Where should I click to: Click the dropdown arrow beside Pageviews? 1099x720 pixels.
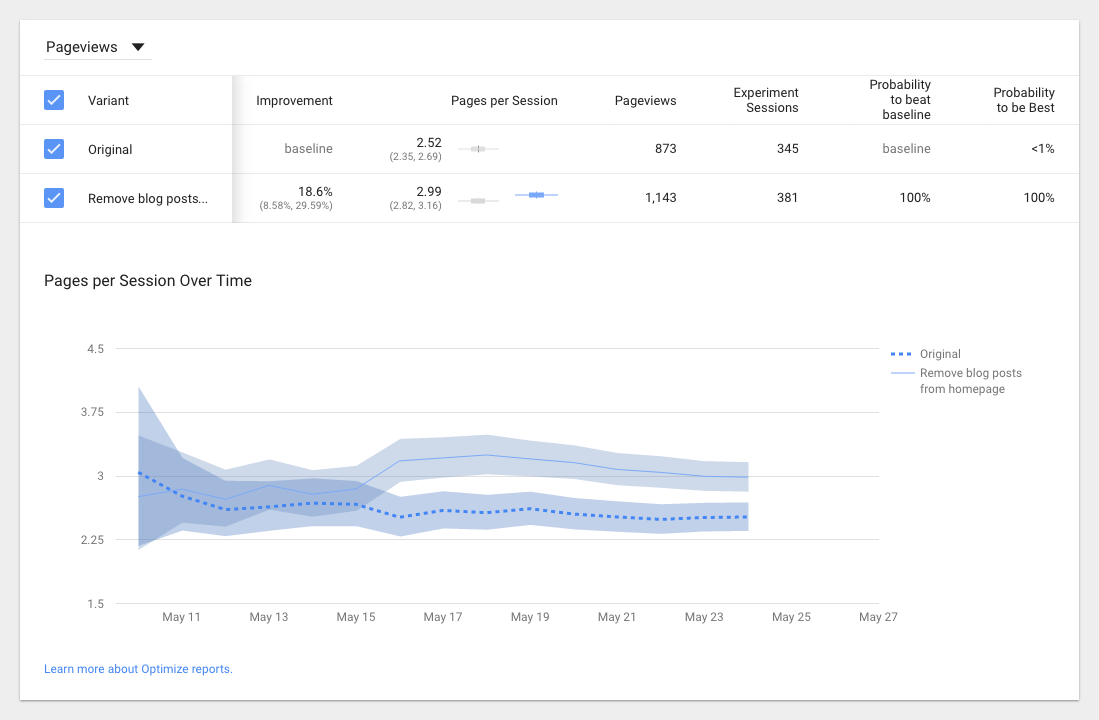point(138,47)
